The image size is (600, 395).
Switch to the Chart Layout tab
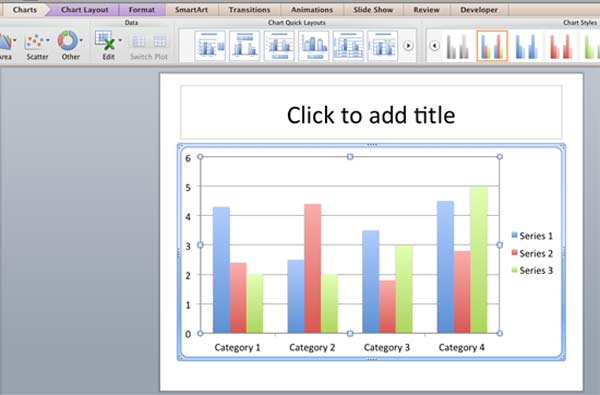coord(85,10)
